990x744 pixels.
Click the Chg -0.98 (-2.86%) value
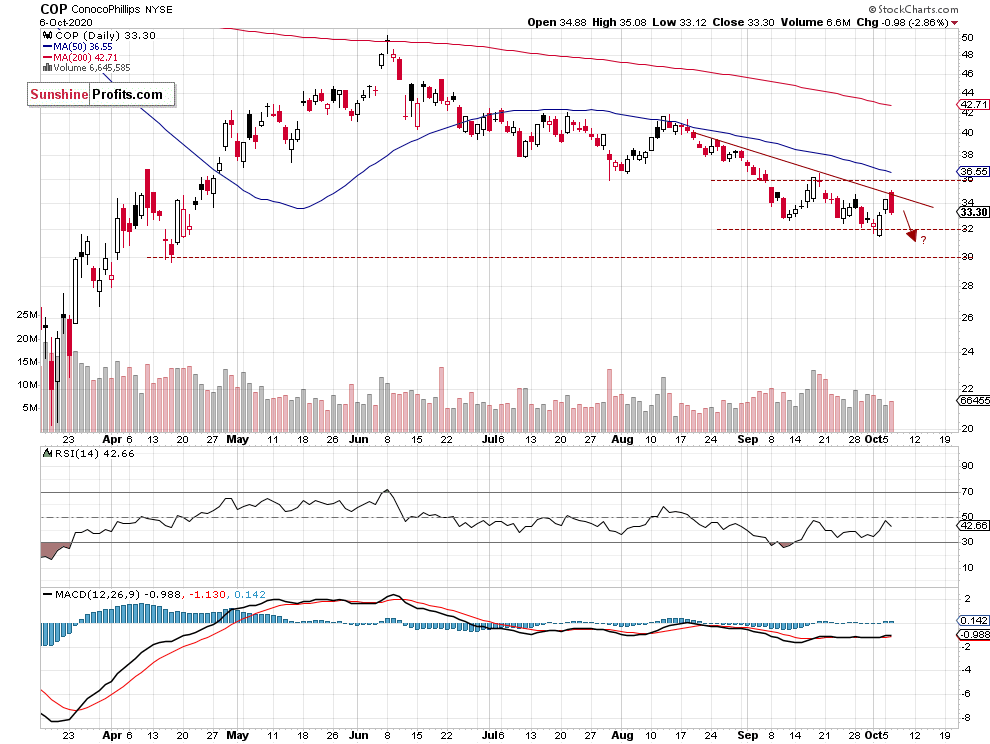click(x=902, y=22)
